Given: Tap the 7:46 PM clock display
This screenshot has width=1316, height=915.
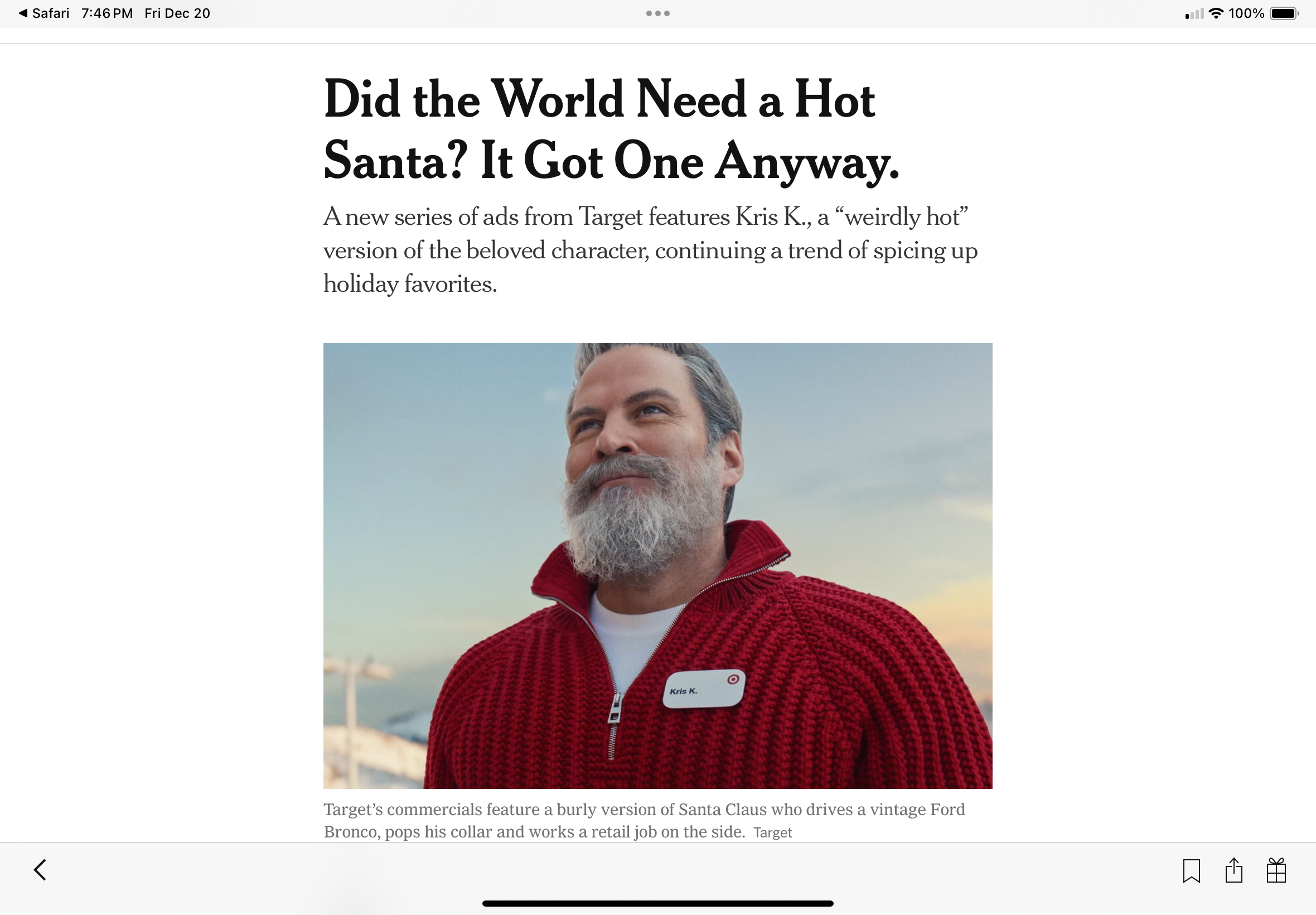Looking at the screenshot, I should pyautogui.click(x=107, y=13).
